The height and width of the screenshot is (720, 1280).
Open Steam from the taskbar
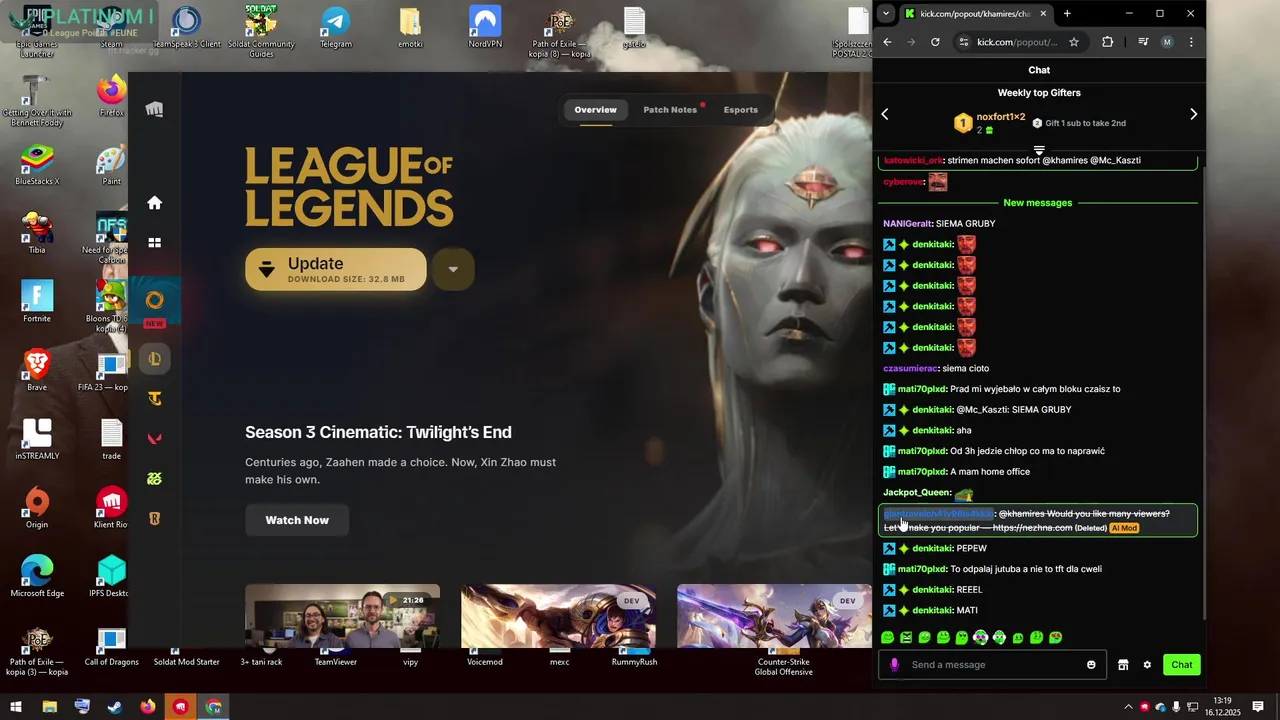coord(115,707)
